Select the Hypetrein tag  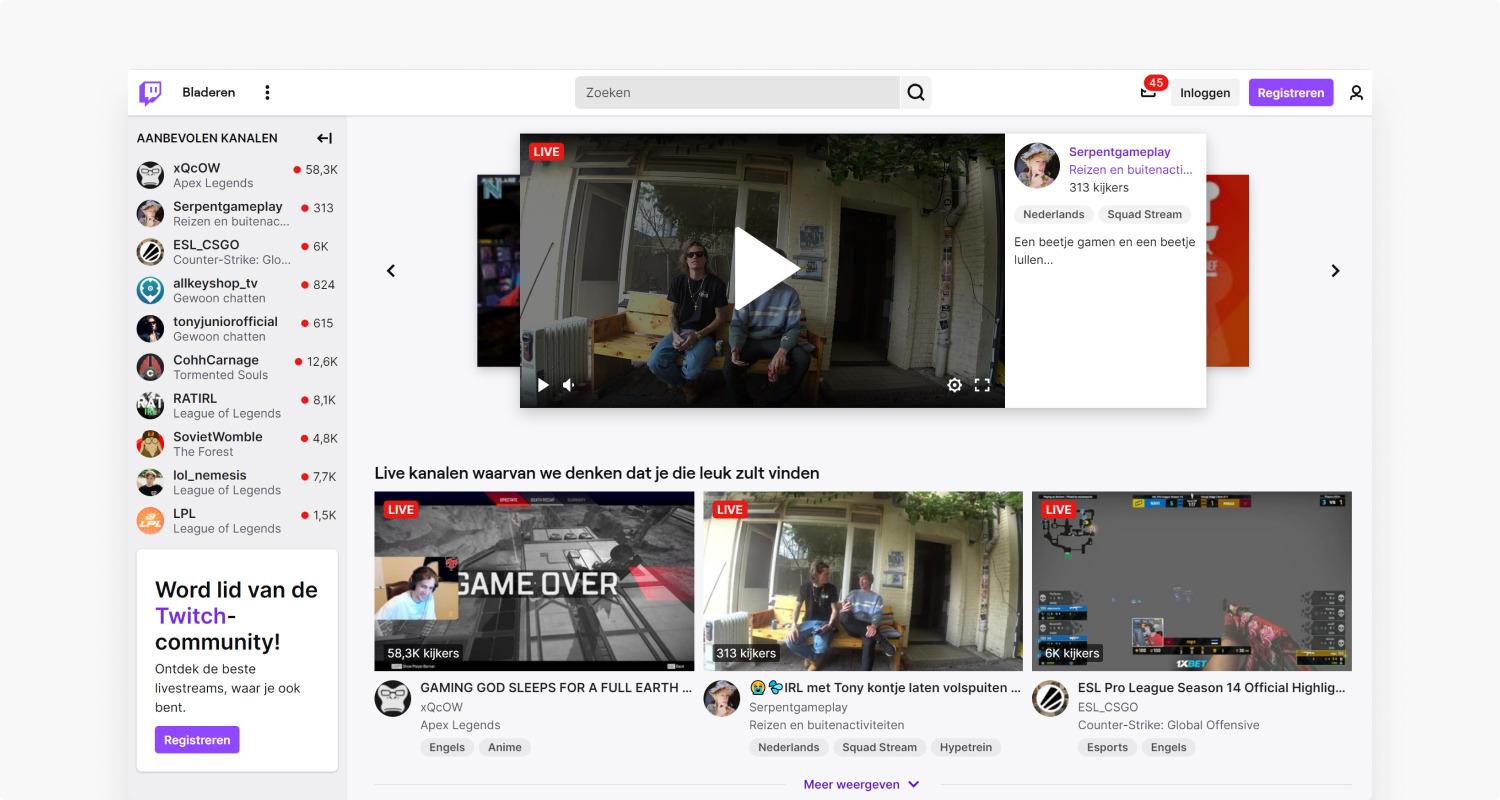click(966, 747)
